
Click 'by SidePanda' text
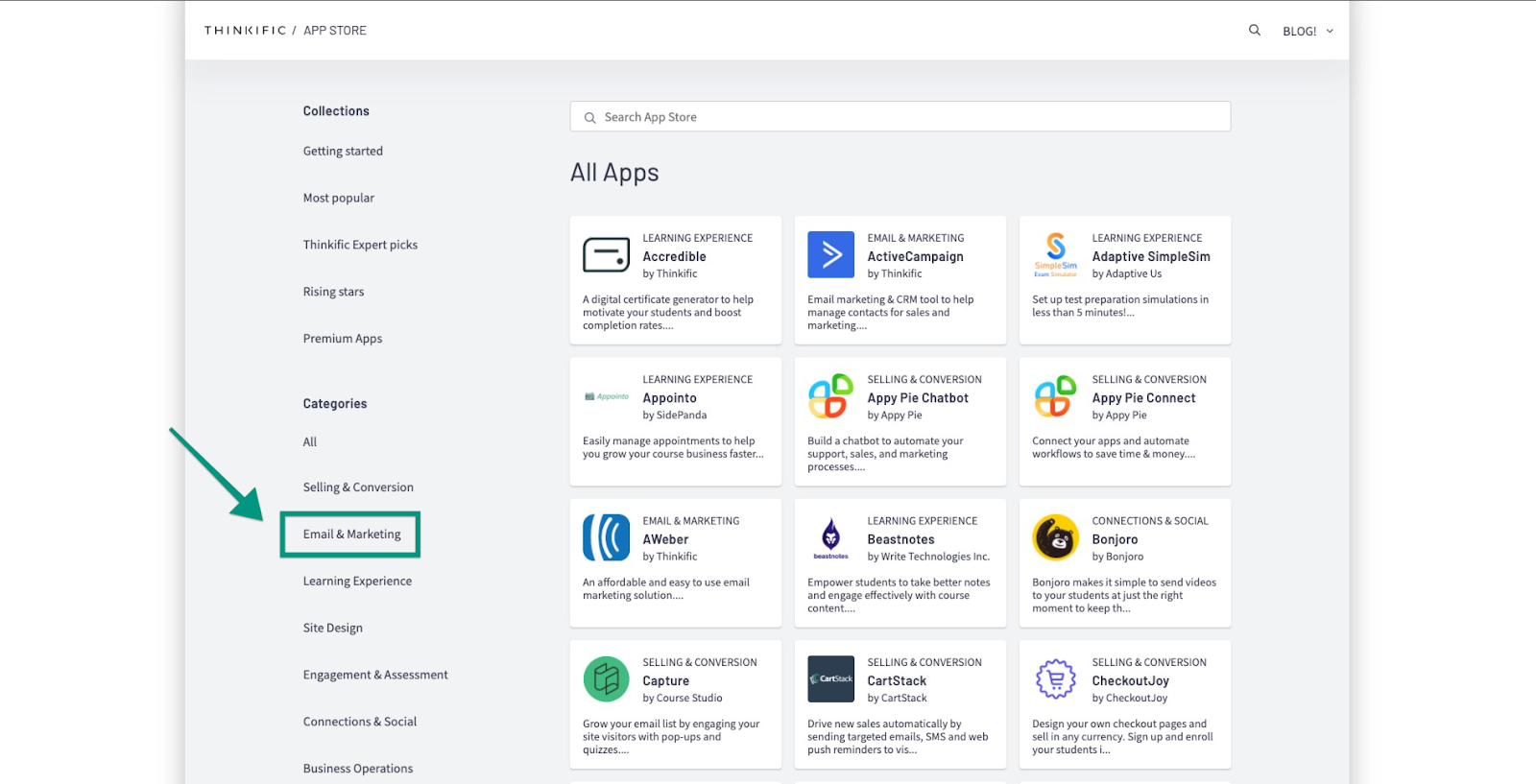click(x=674, y=416)
